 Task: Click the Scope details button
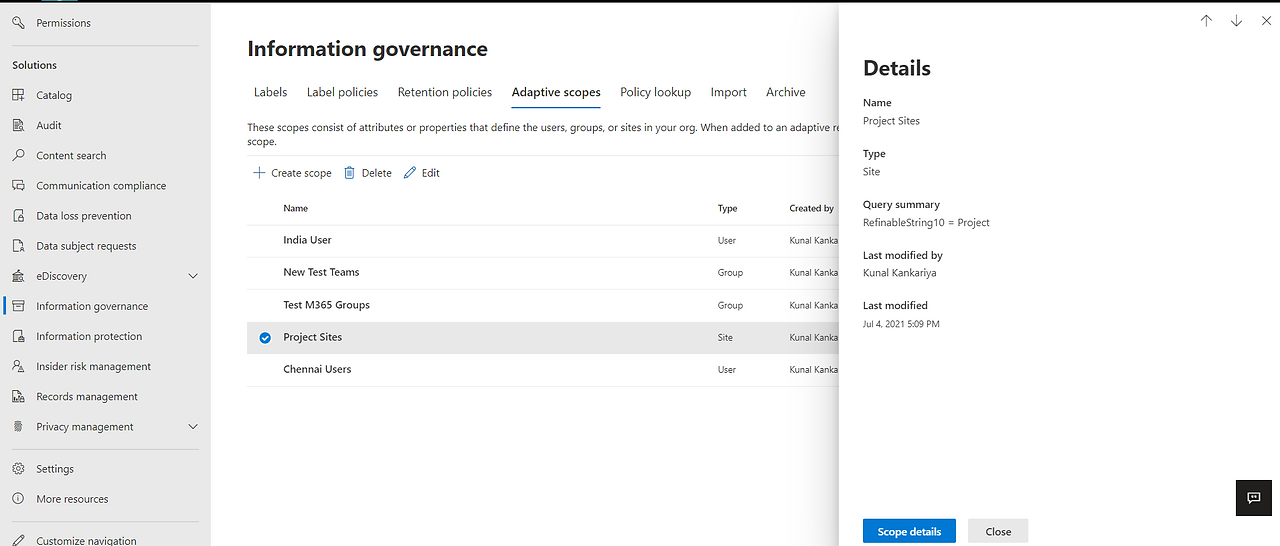(909, 531)
